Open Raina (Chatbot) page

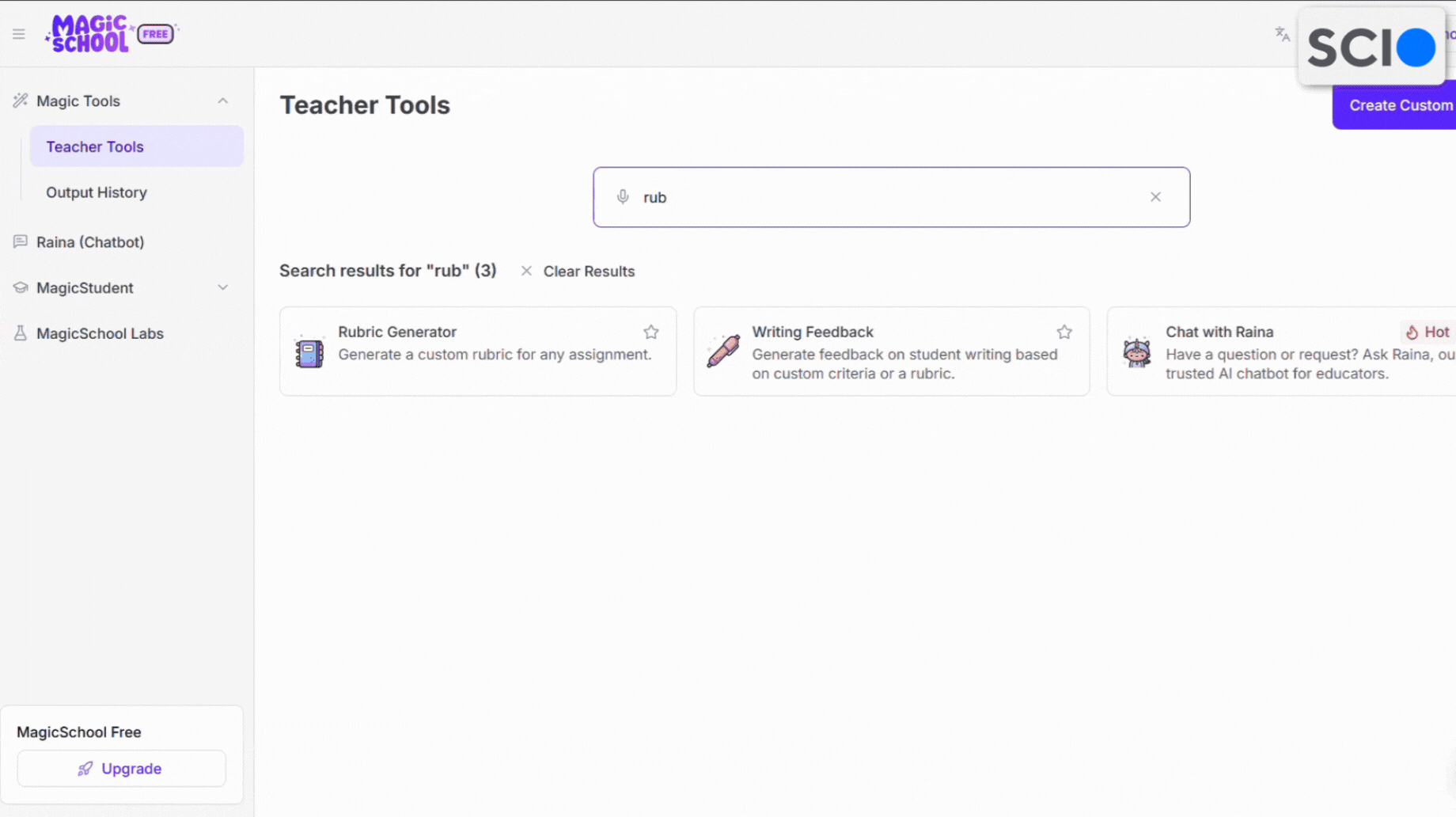tap(90, 241)
